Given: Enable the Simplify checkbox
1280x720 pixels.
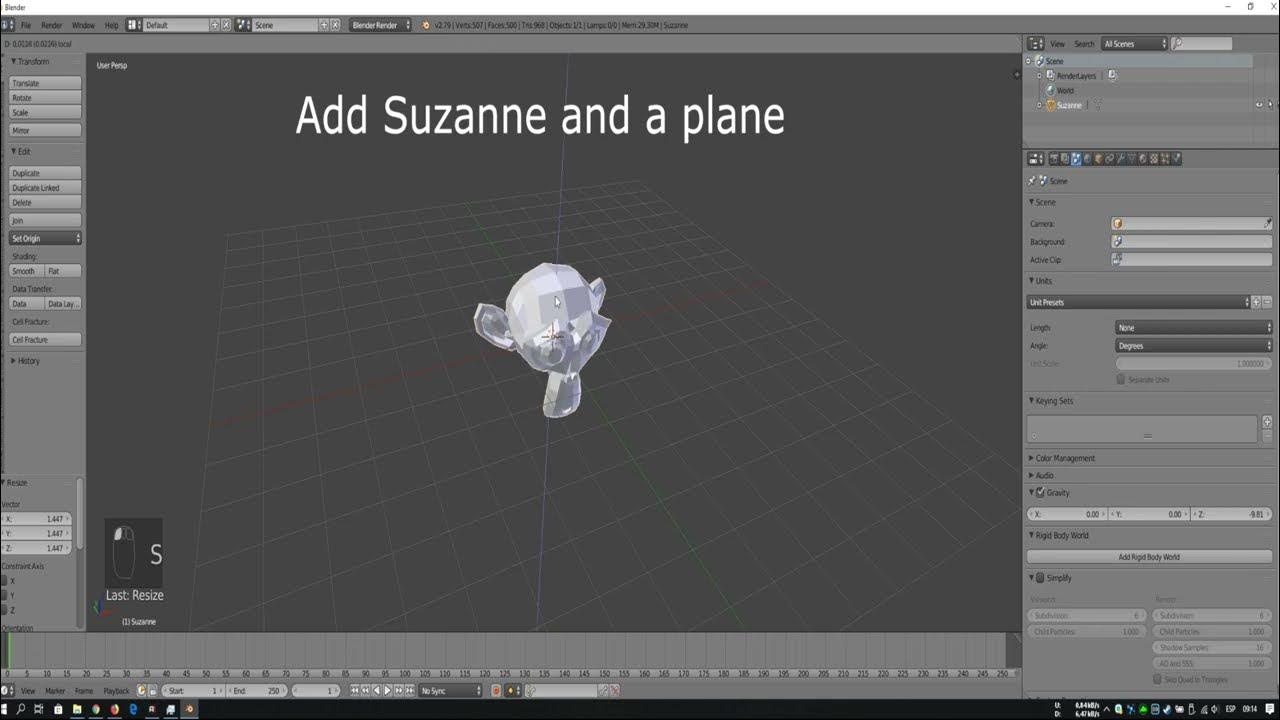Looking at the screenshot, I should pos(1040,578).
